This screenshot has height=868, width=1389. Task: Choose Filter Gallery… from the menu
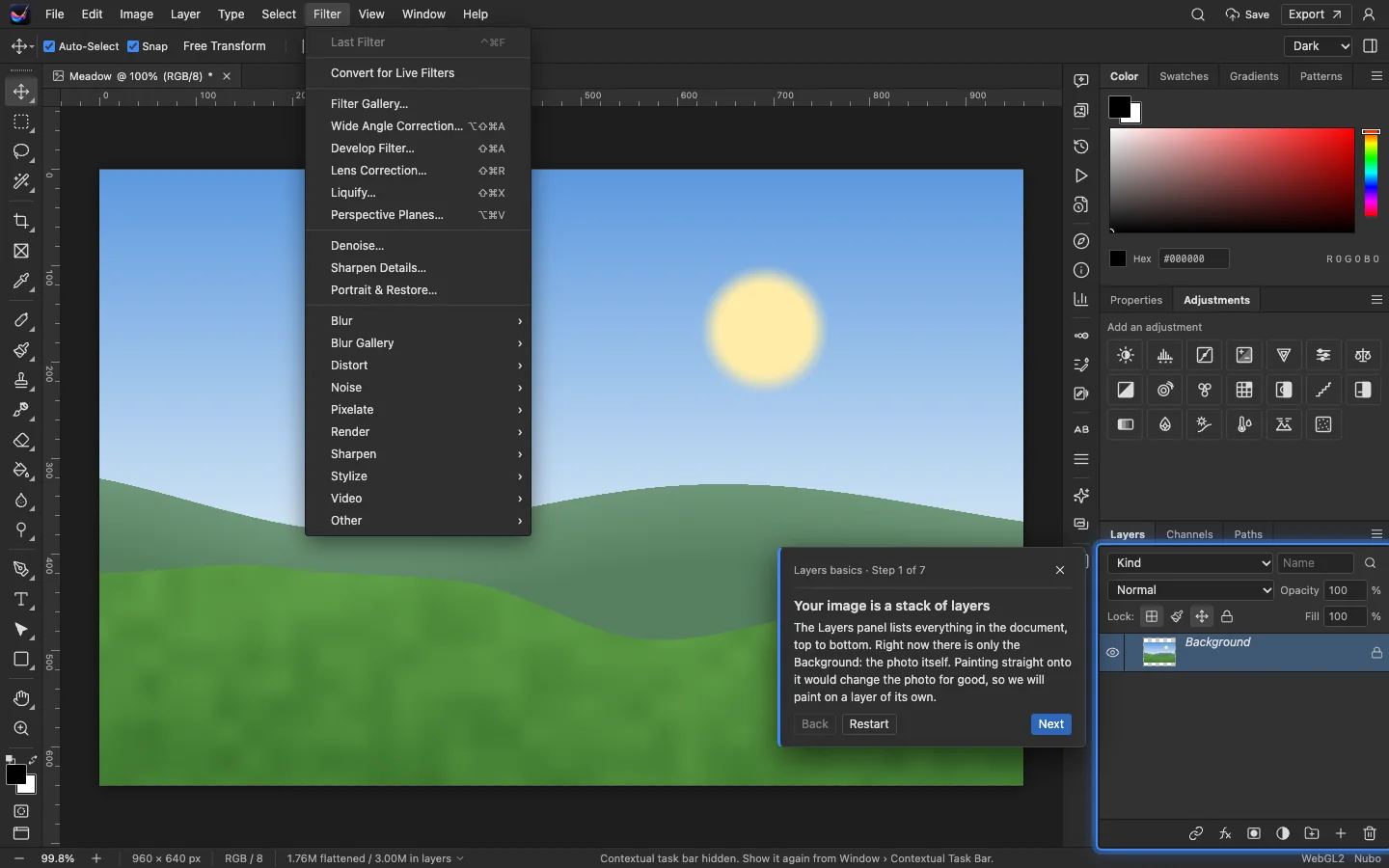point(419,104)
